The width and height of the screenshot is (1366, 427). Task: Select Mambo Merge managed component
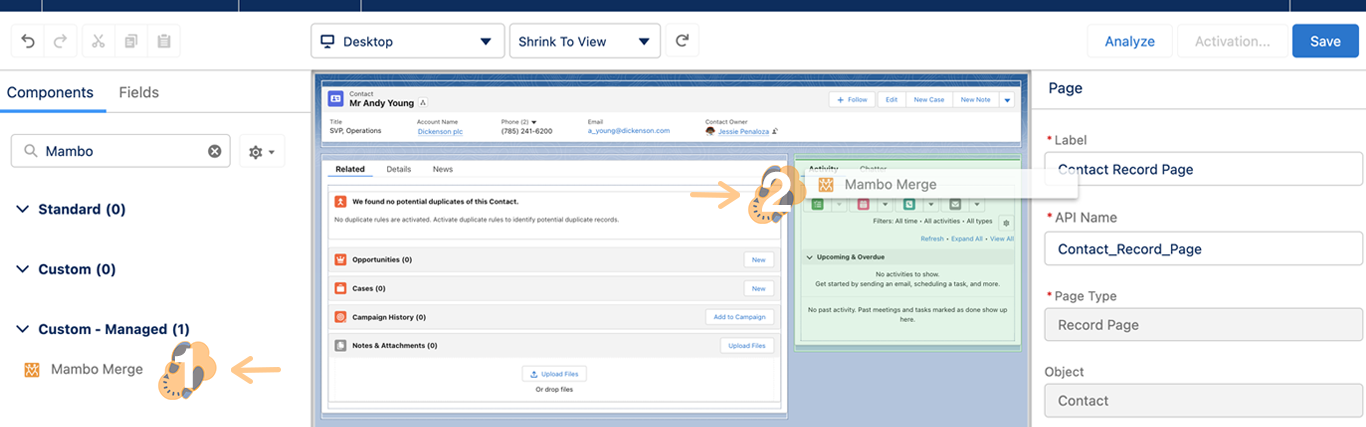point(96,369)
